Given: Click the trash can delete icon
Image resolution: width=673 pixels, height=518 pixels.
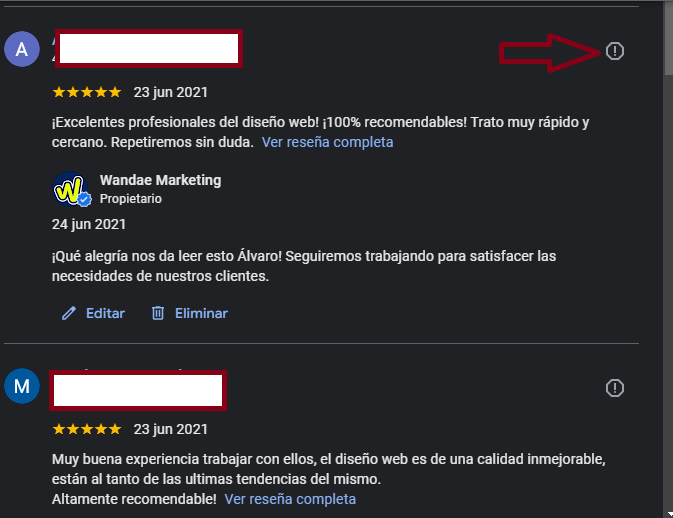Looking at the screenshot, I should tap(158, 313).
